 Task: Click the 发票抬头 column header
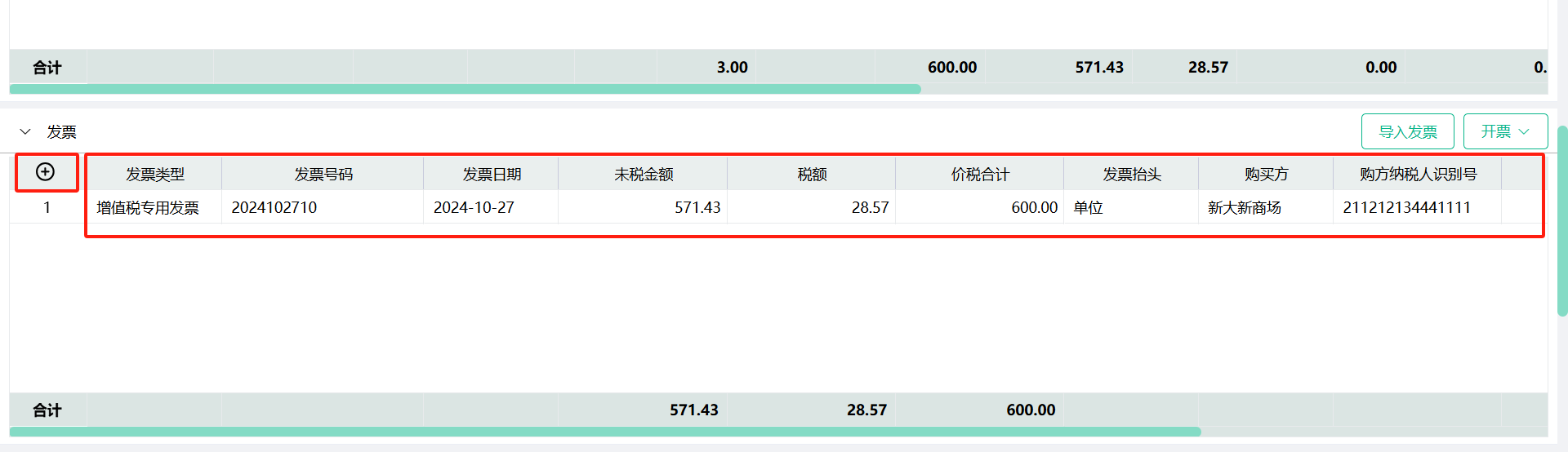tap(1131, 174)
